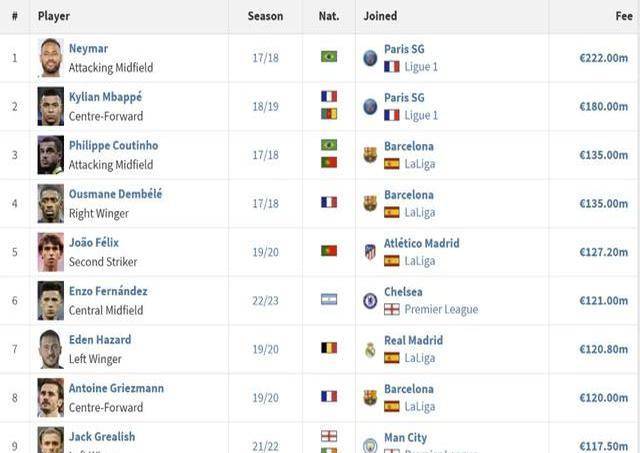Click Belgium flag in Eden Hazard row

(328, 348)
